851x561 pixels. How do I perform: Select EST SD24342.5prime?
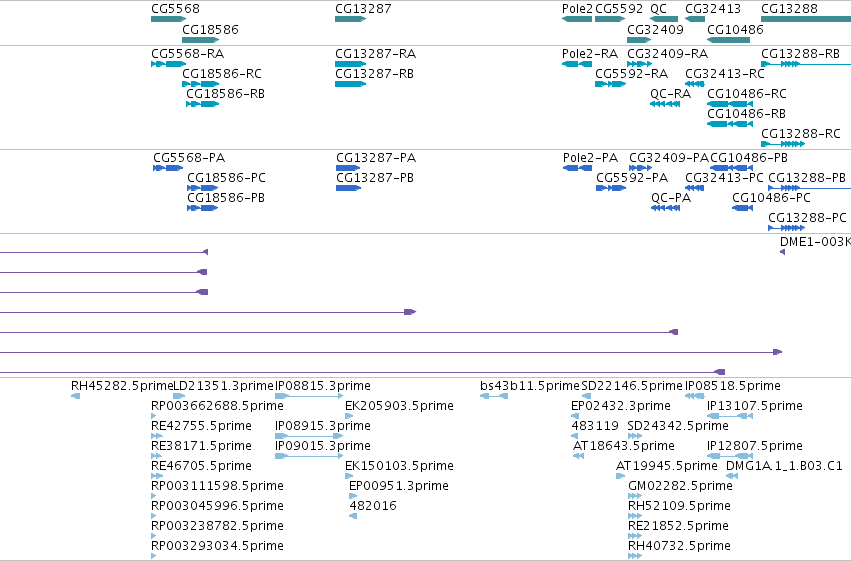pyautogui.click(x=635, y=436)
